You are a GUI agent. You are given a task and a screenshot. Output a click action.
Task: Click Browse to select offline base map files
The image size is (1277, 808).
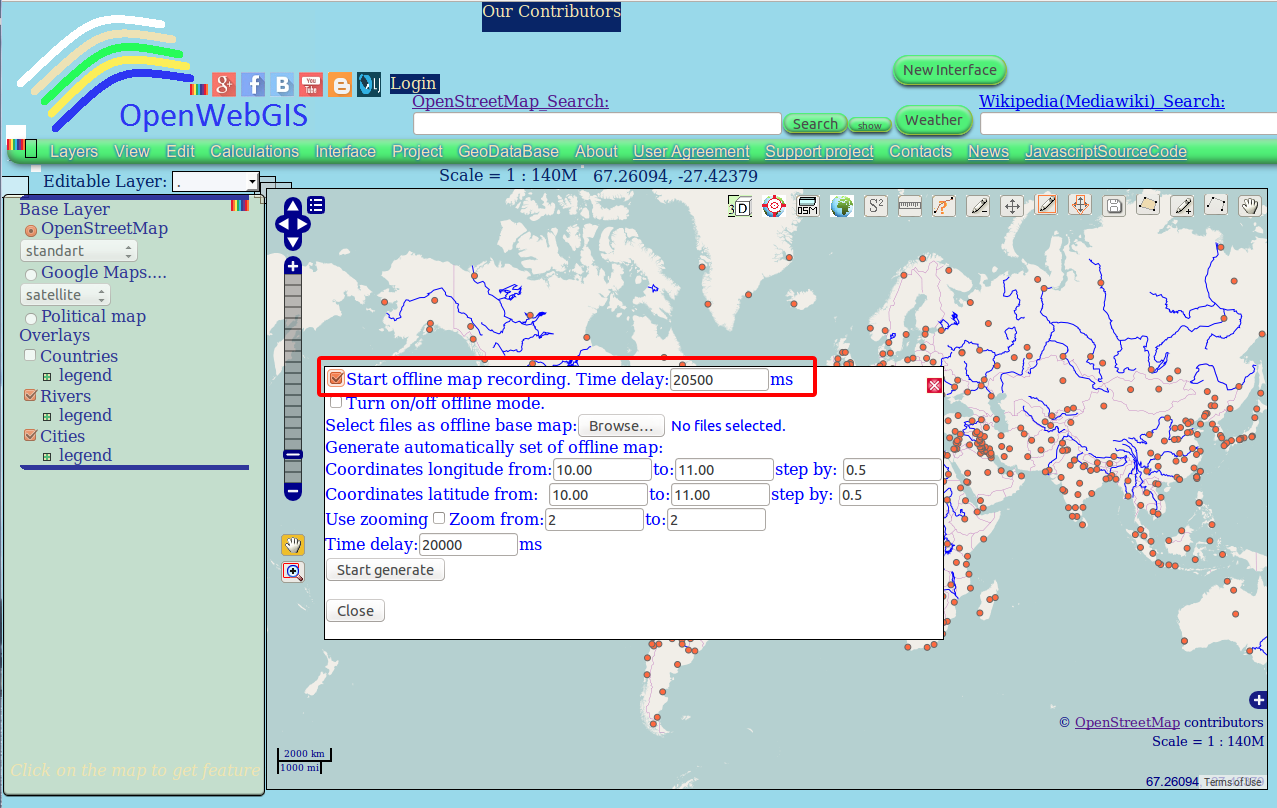[621, 426]
